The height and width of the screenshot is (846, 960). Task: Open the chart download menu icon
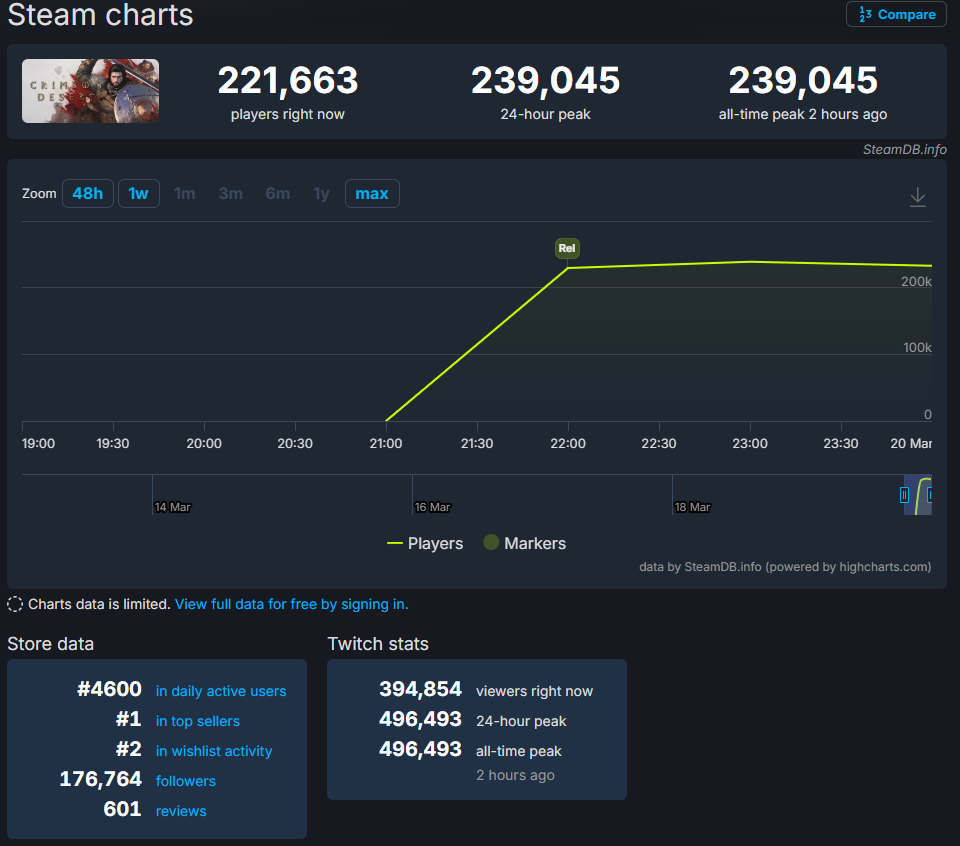tap(917, 197)
